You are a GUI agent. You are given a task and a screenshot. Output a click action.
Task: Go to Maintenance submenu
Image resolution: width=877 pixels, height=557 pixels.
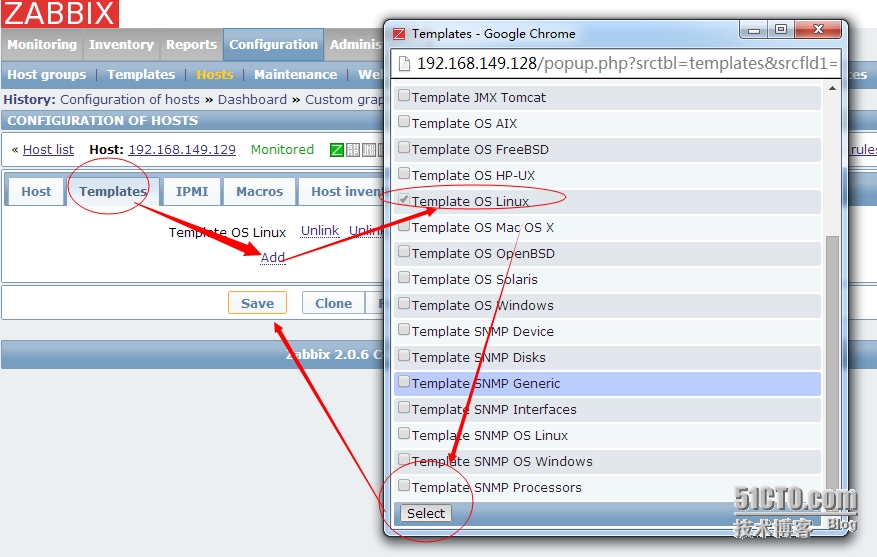tap(295, 75)
